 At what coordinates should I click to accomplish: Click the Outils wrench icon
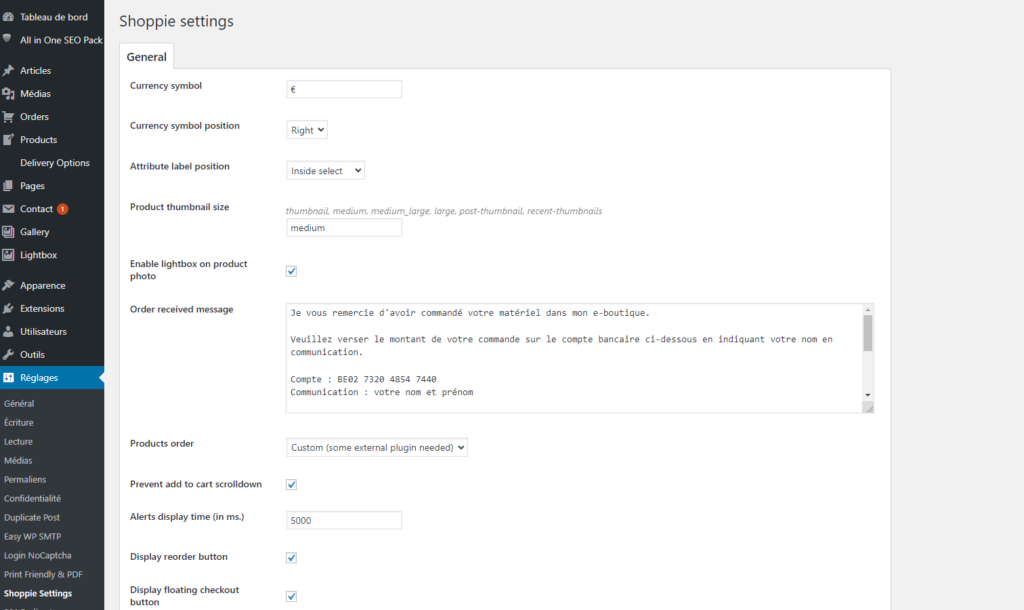point(8,355)
